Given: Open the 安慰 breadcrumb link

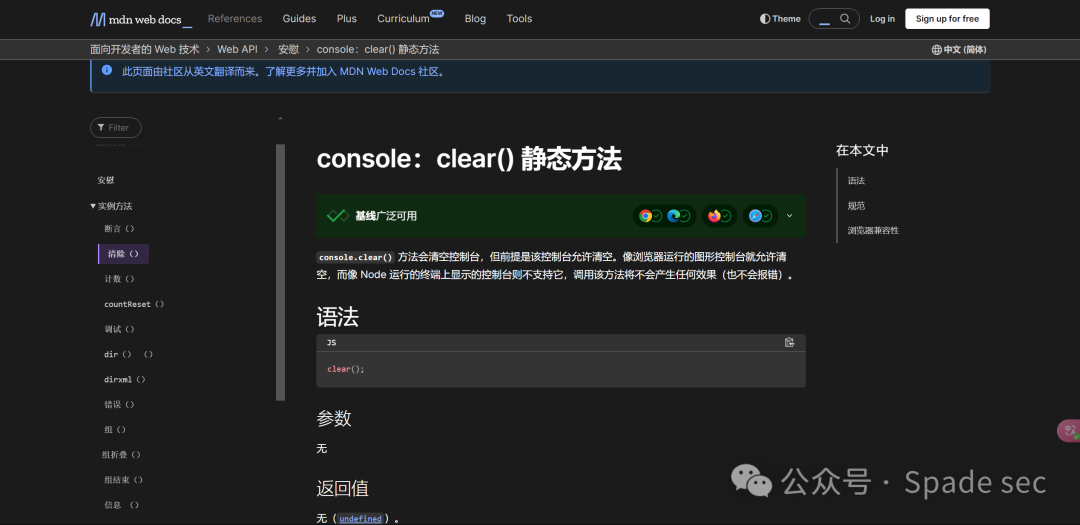Looking at the screenshot, I should (288, 50).
